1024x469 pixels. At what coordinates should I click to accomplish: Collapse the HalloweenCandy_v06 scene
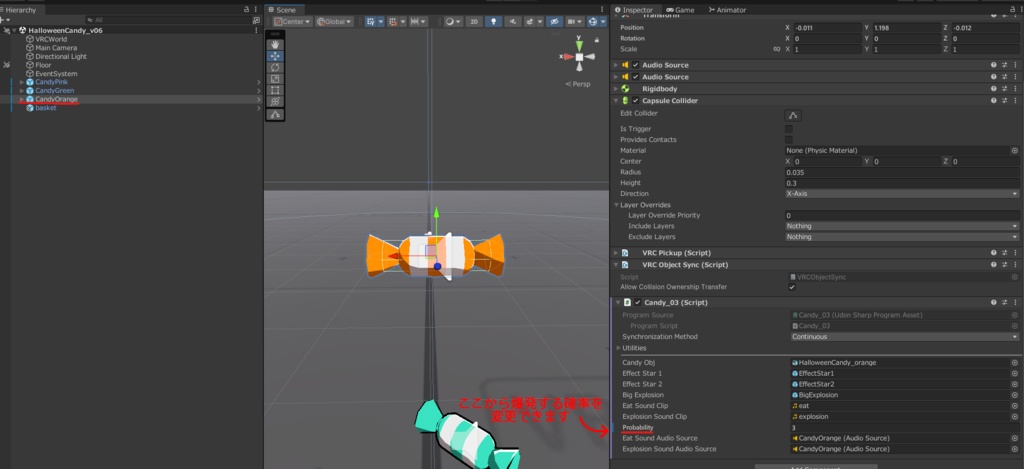(14, 31)
